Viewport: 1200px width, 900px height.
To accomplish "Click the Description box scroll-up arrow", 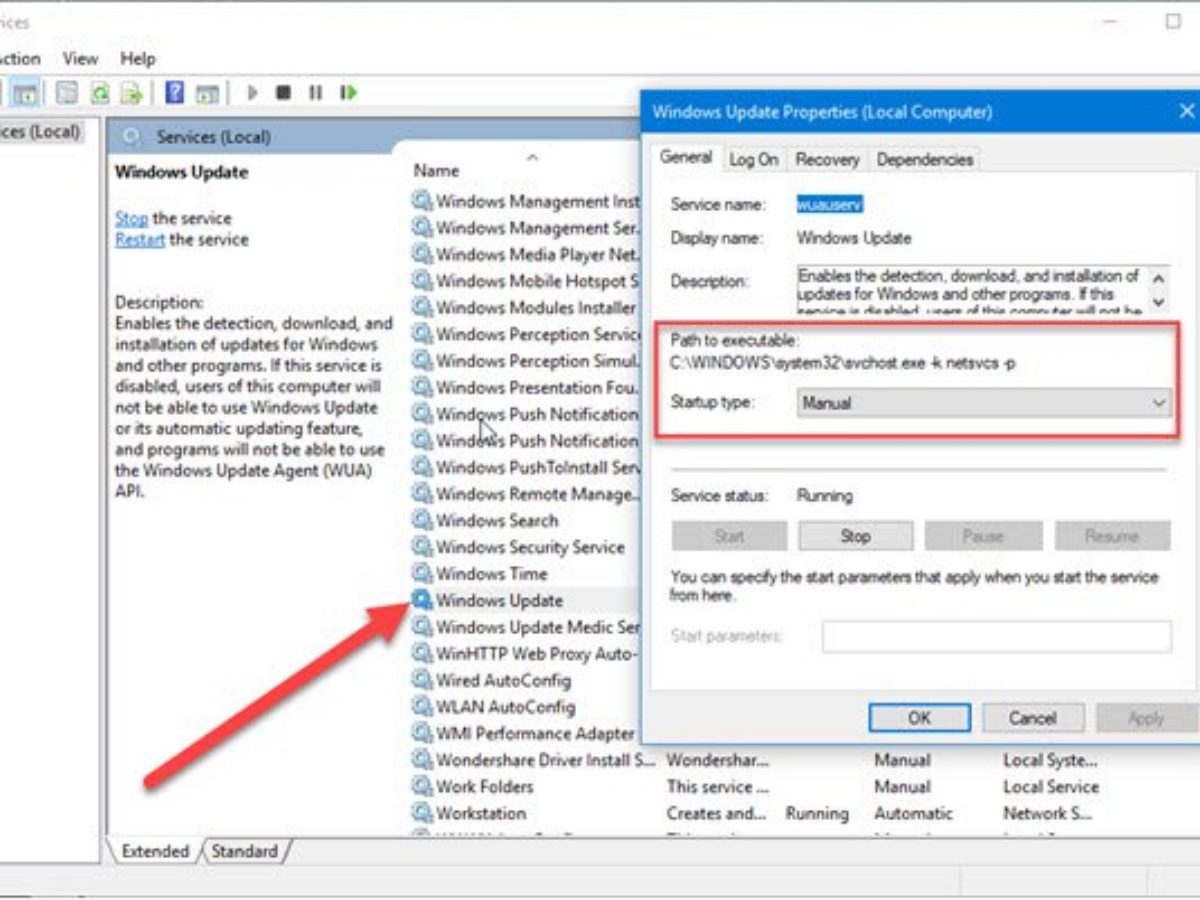I will pyautogui.click(x=1159, y=279).
